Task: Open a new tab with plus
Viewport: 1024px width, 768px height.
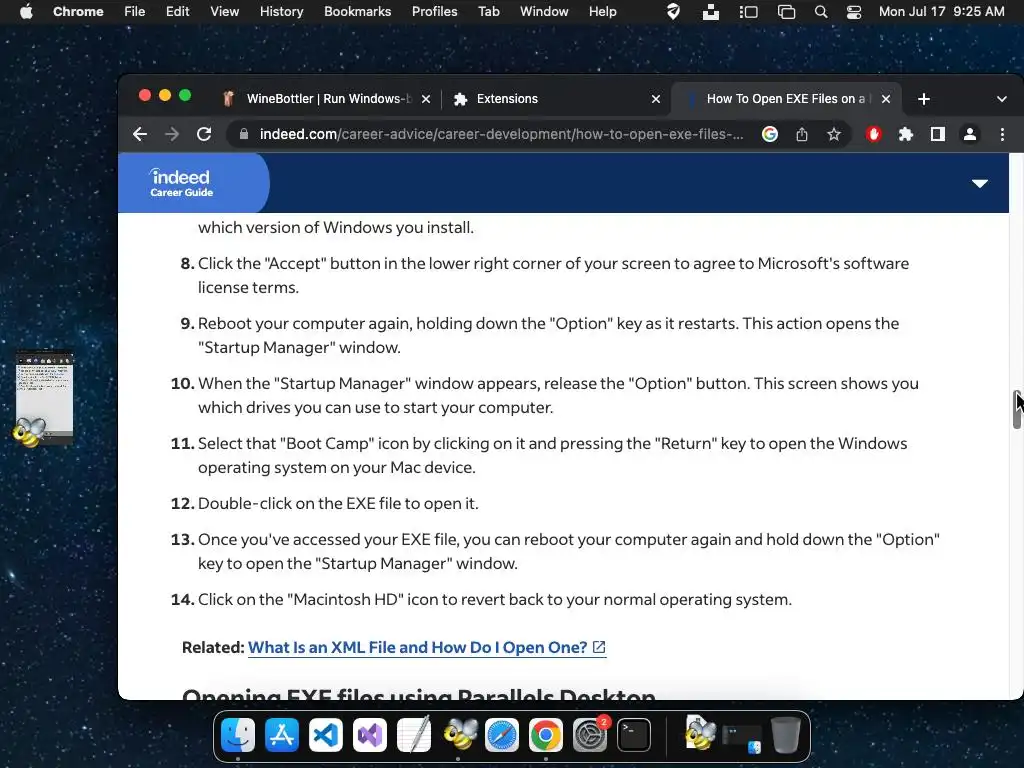Action: (923, 99)
